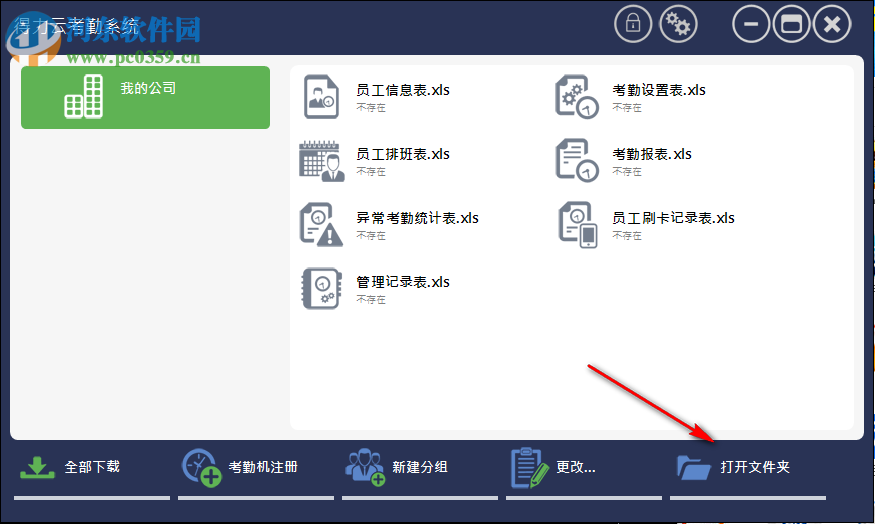The width and height of the screenshot is (875, 524).
Task: Click the 考勤机注册 button label
Action: 263,467
